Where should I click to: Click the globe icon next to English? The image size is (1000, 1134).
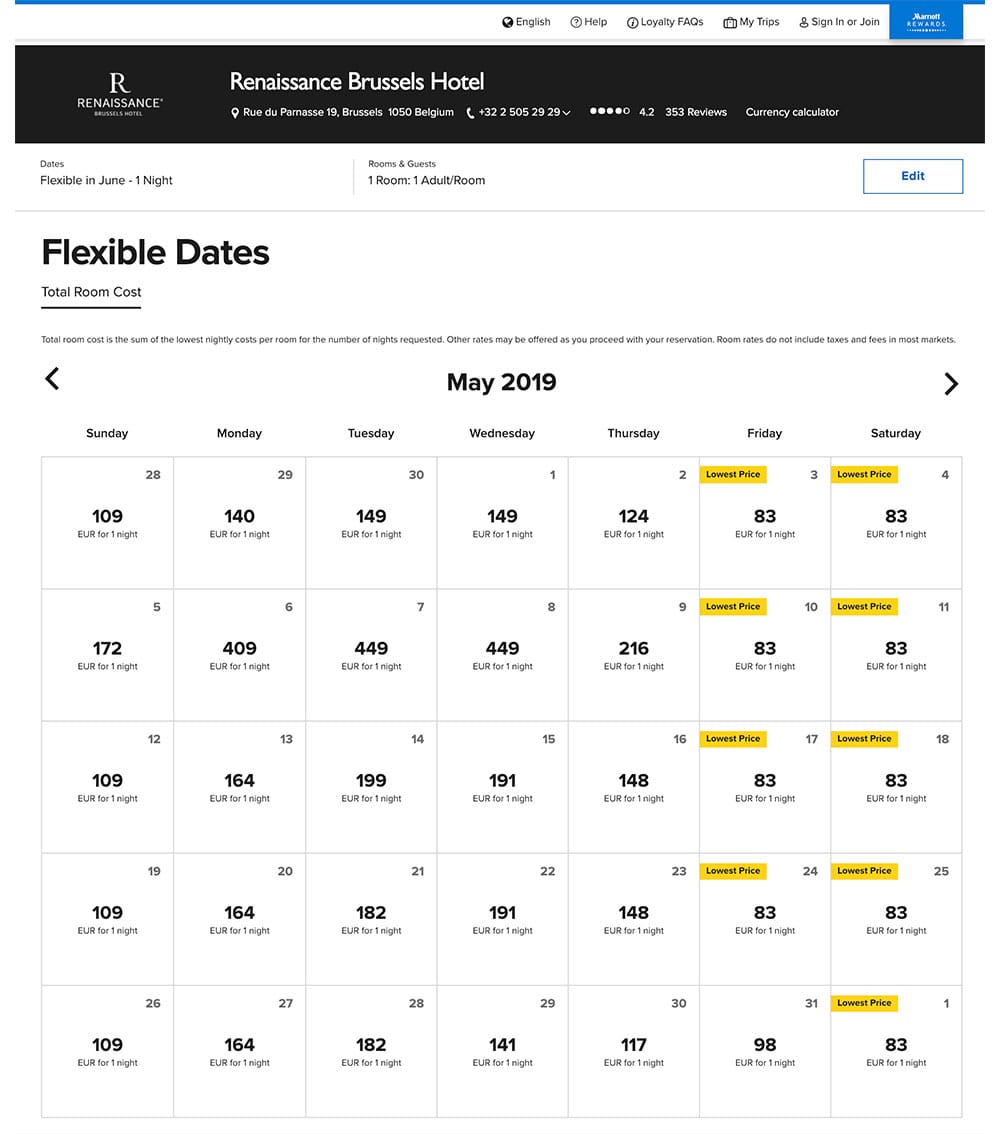click(508, 22)
